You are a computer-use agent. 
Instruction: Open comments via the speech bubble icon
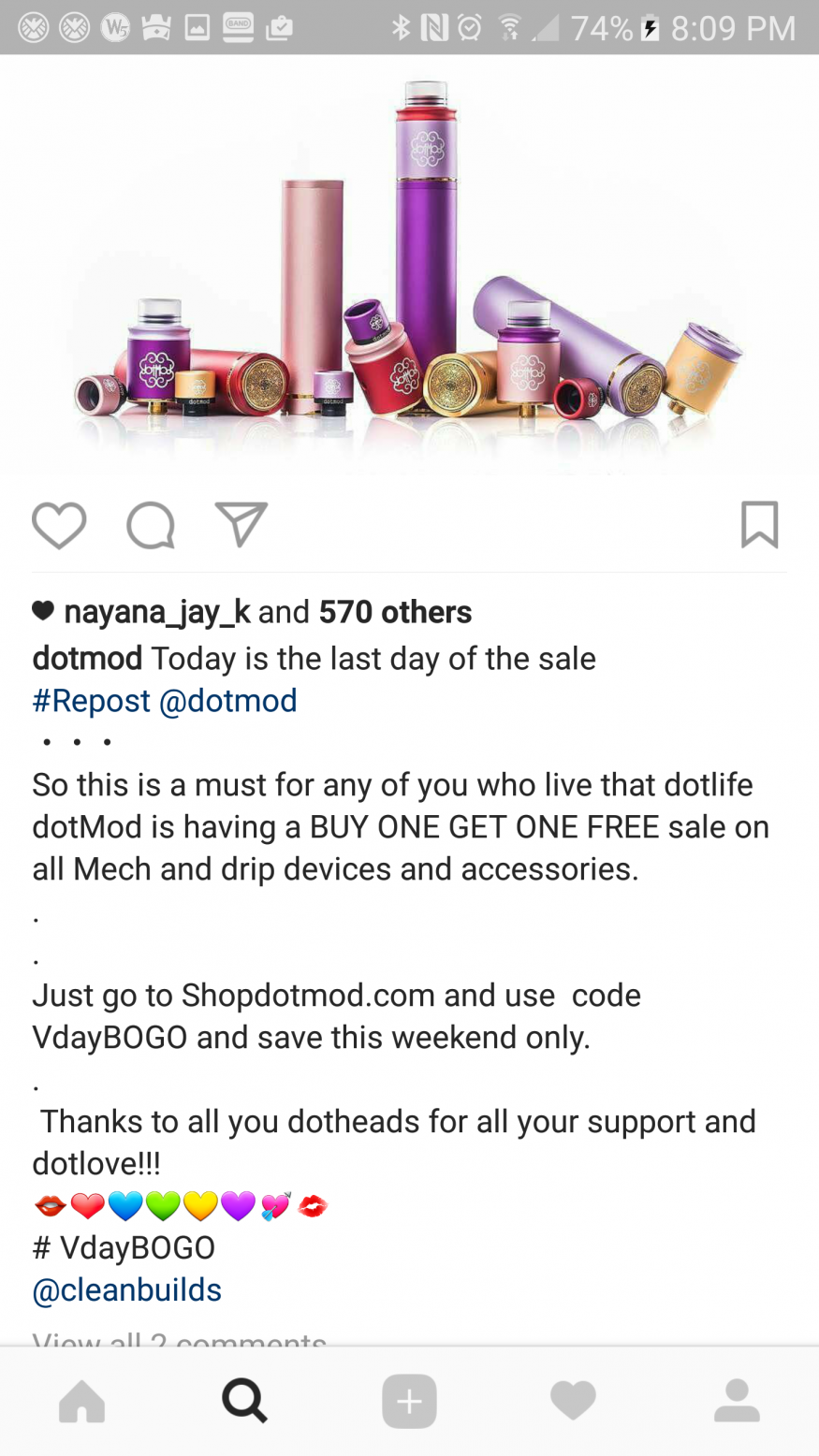click(x=151, y=525)
